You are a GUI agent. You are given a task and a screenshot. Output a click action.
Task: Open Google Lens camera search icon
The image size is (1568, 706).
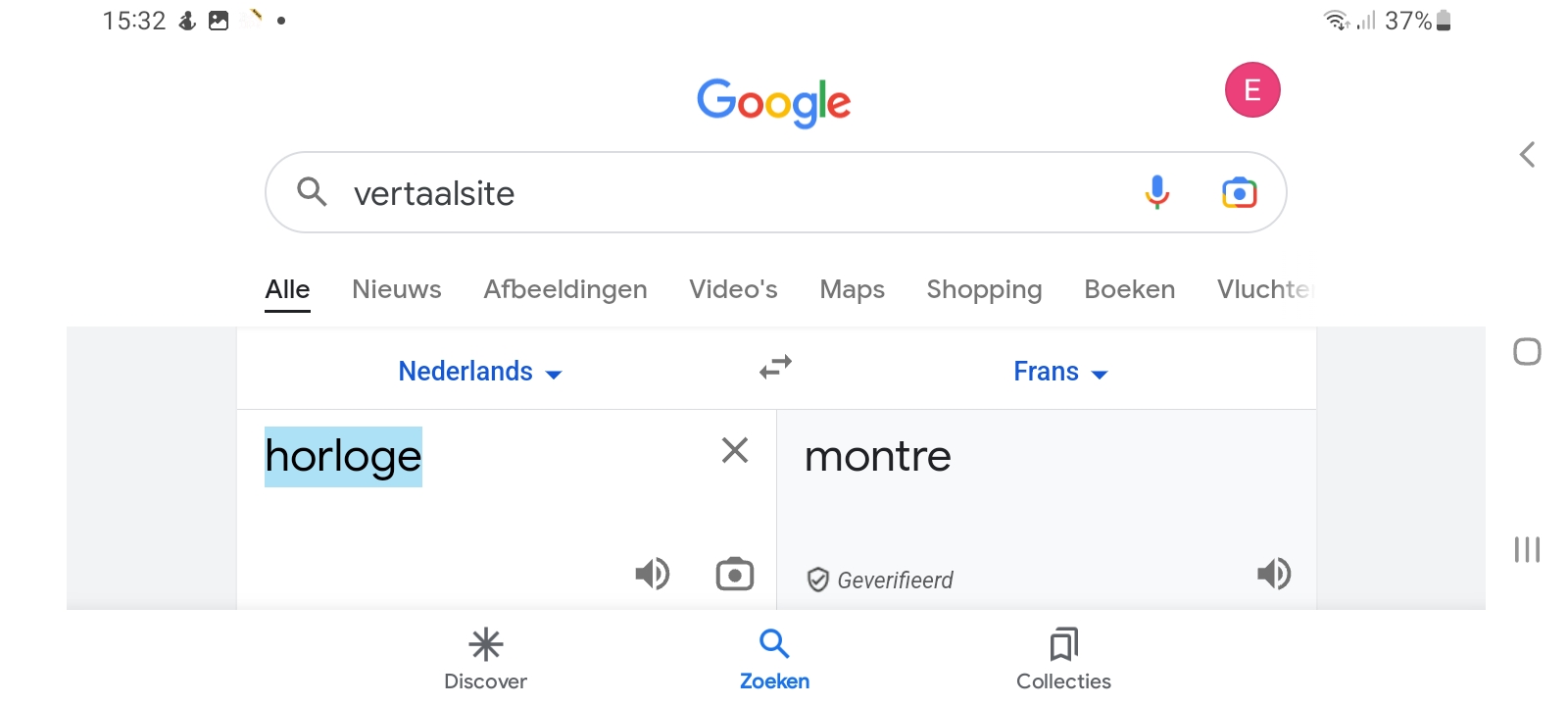1240,192
